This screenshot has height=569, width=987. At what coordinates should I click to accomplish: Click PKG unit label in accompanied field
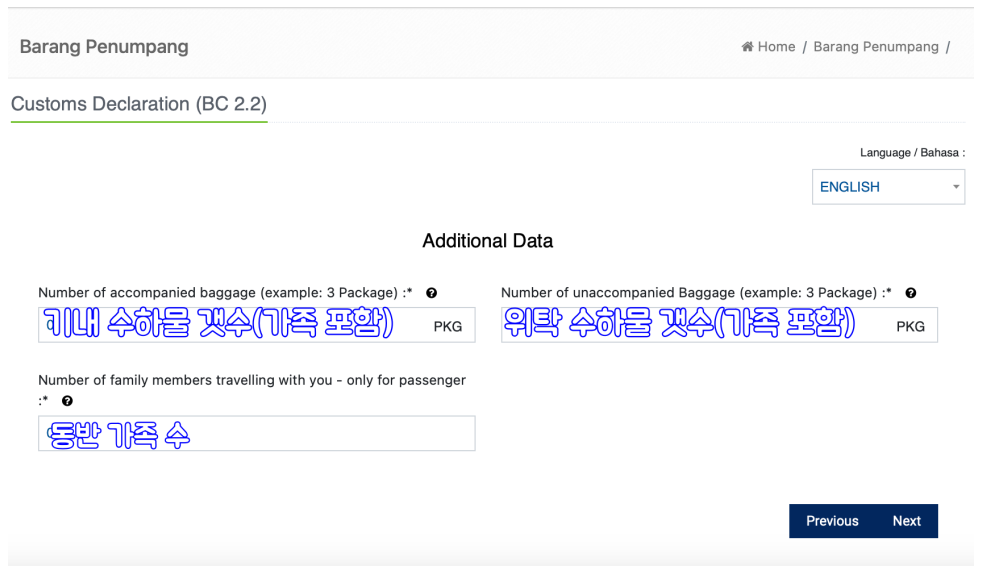click(448, 326)
